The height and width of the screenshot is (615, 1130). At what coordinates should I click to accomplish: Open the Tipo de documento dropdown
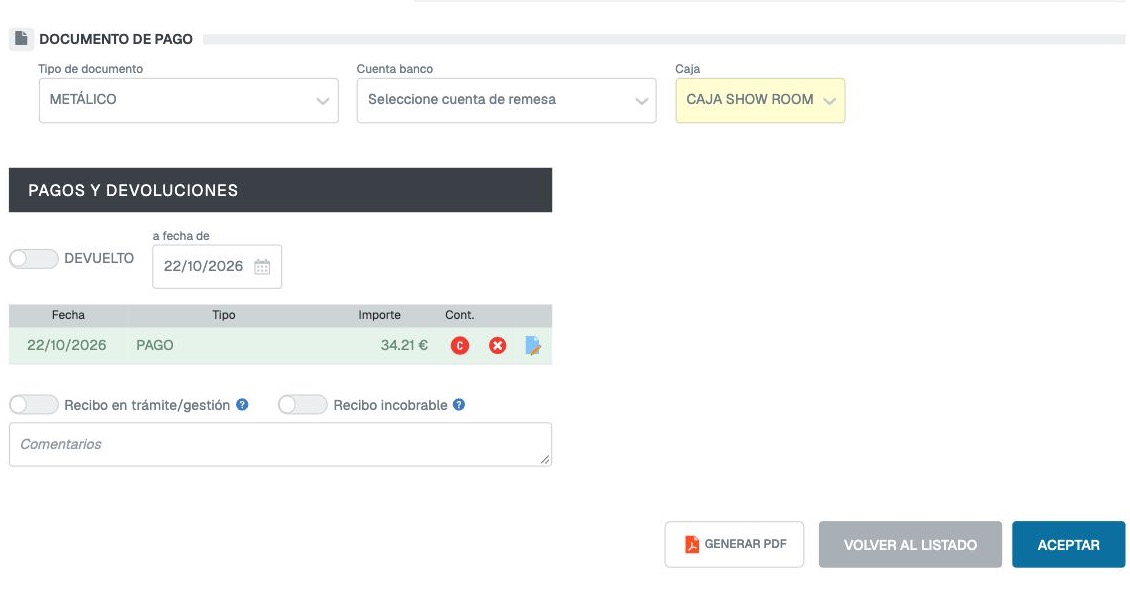pyautogui.click(x=189, y=100)
